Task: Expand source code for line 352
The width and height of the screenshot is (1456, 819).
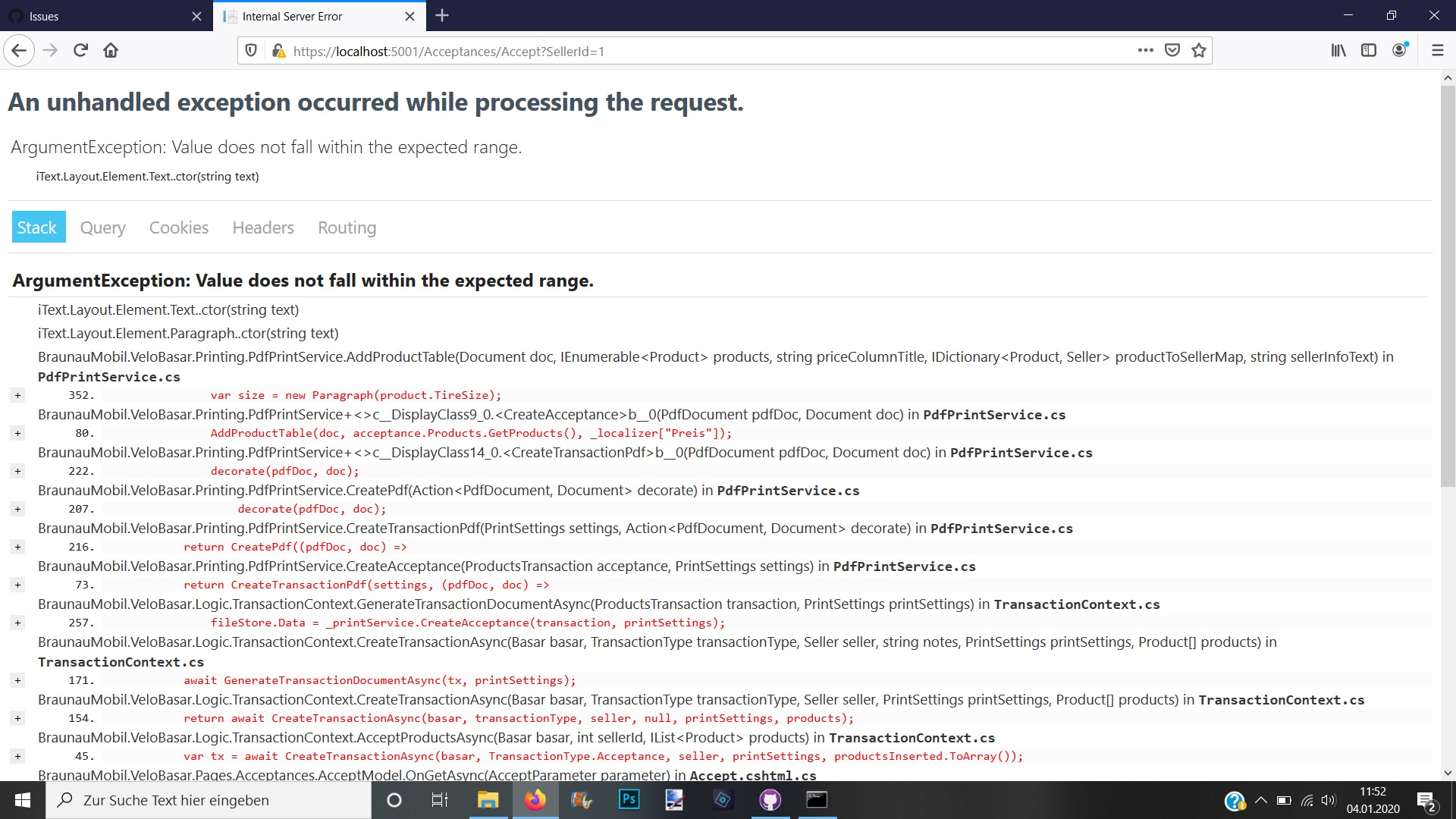Action: [17, 395]
